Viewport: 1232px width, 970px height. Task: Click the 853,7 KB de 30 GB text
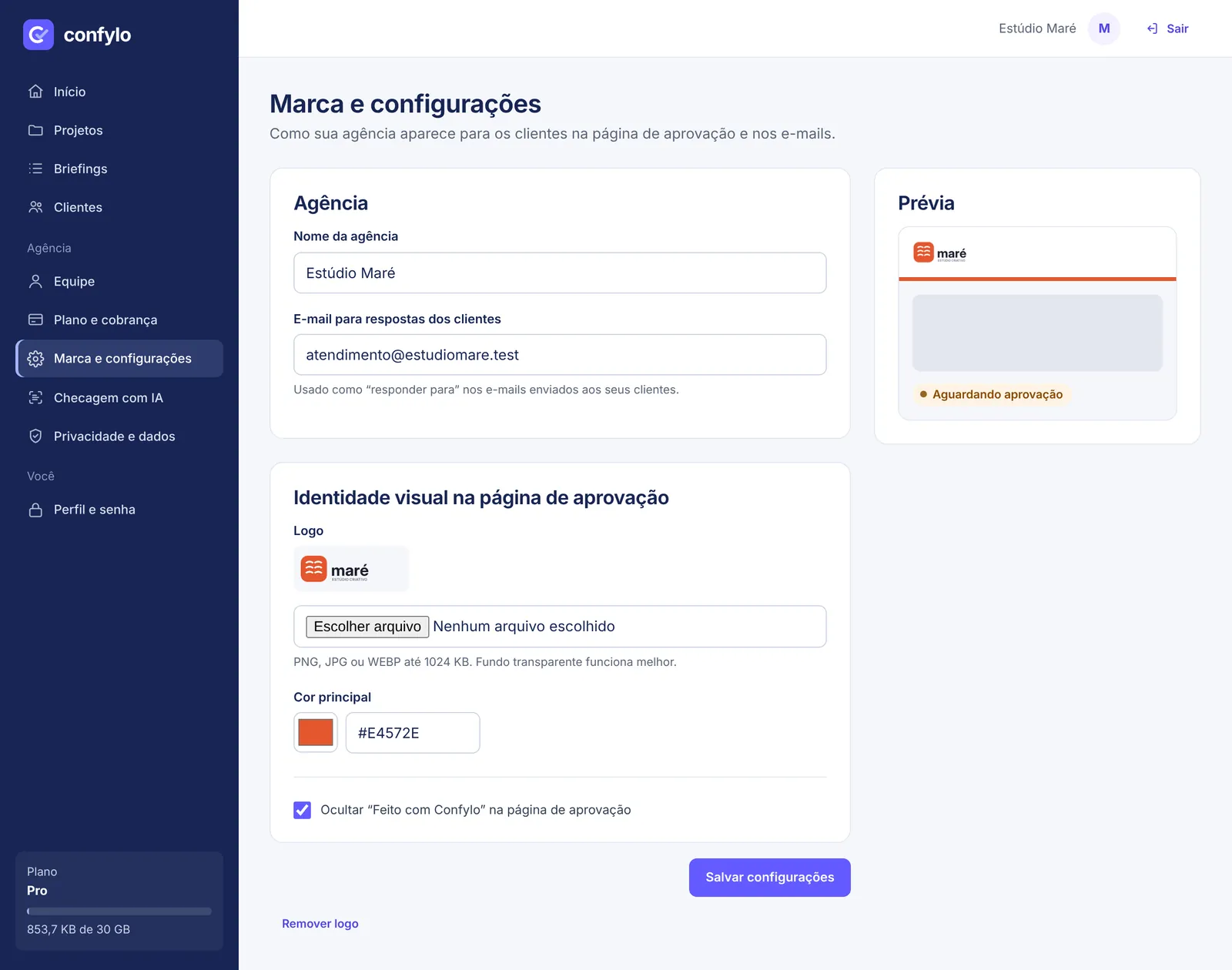click(79, 929)
